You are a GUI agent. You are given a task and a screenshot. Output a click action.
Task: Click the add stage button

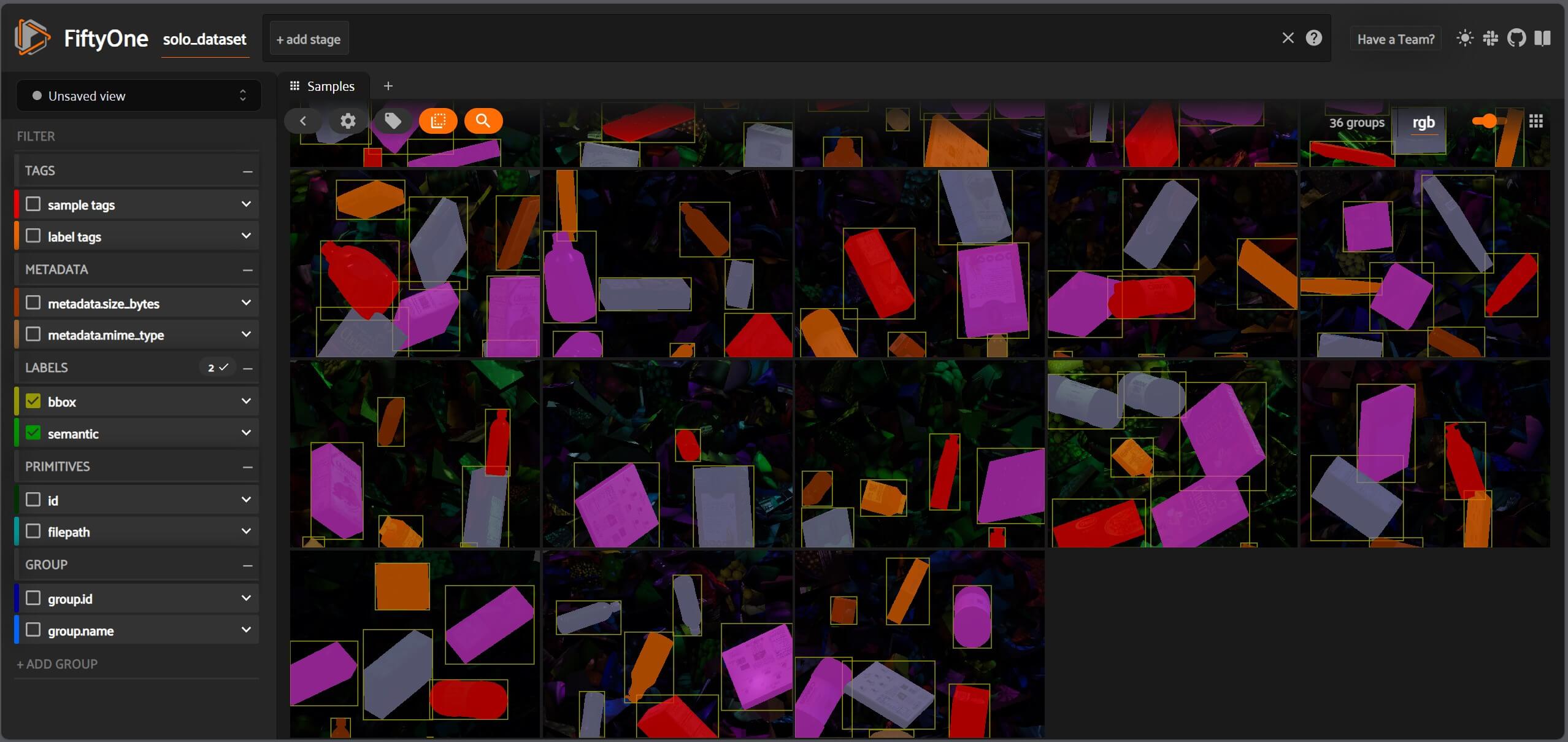tap(309, 39)
